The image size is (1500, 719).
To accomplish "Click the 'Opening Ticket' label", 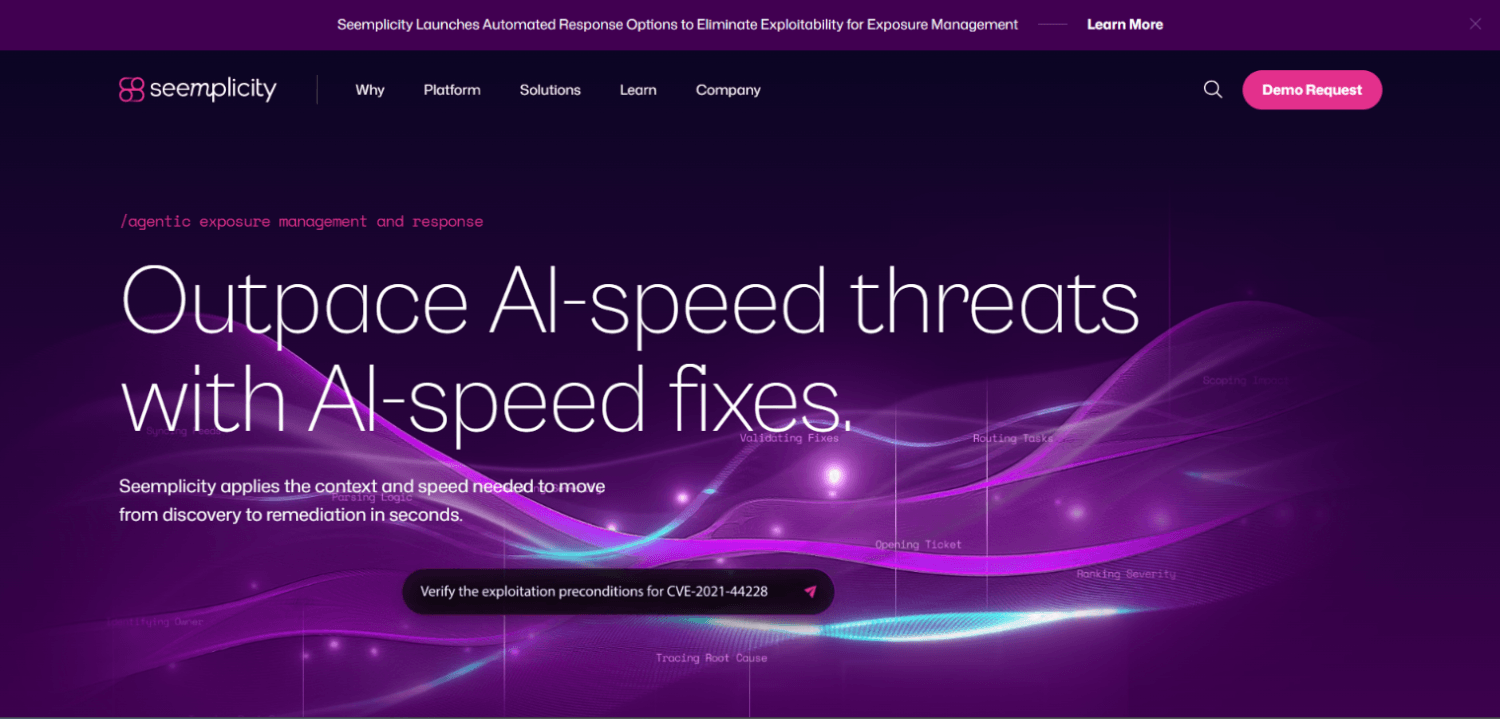I will [x=918, y=544].
